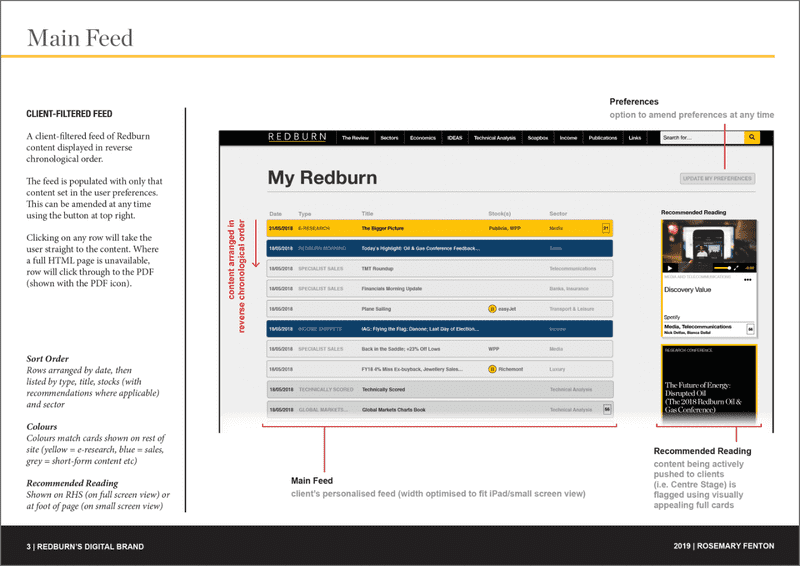Click the Redburn logo in the nav bar
This screenshot has width=800, height=566.
[297, 137]
